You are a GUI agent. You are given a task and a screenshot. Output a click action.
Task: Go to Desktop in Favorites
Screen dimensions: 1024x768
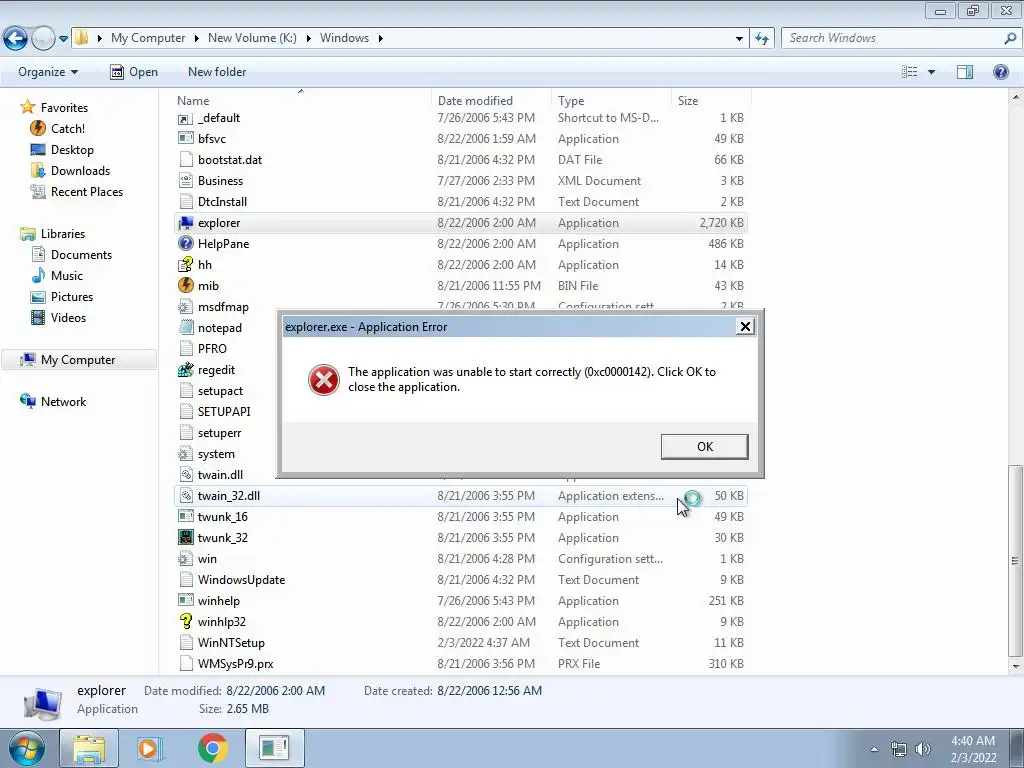point(72,150)
